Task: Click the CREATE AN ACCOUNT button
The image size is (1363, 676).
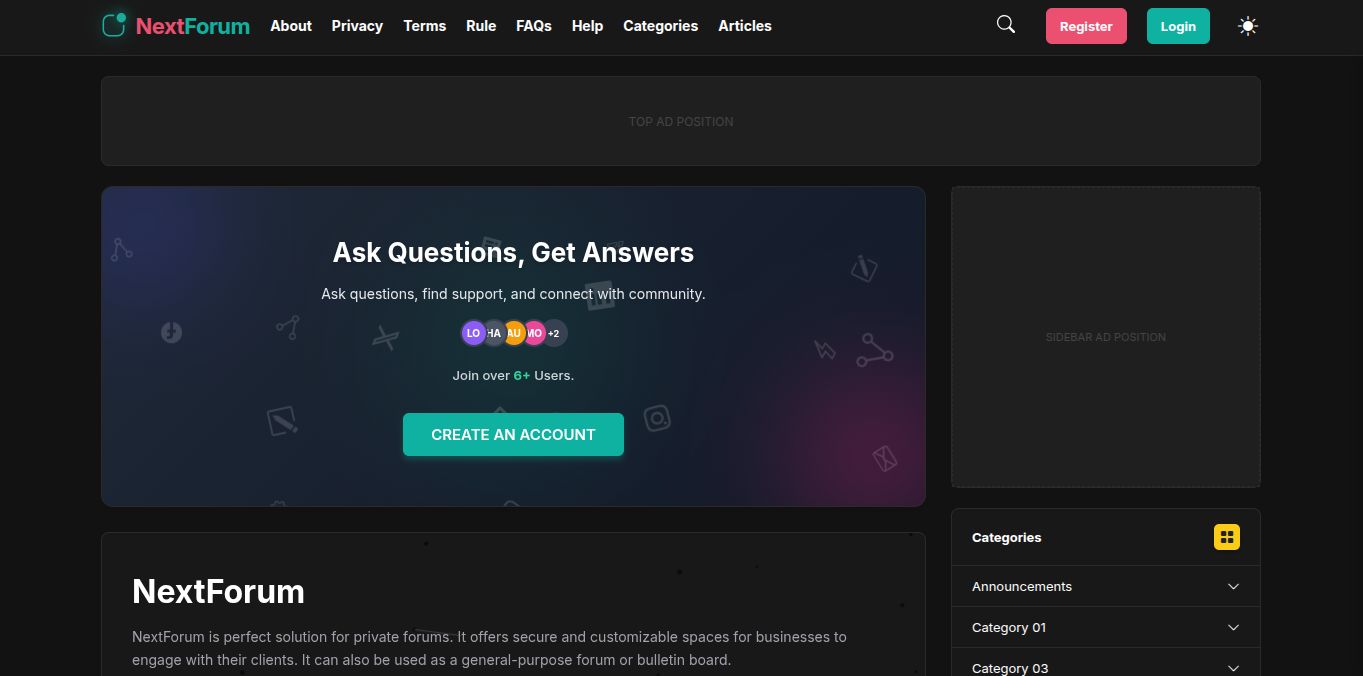Action: [513, 434]
